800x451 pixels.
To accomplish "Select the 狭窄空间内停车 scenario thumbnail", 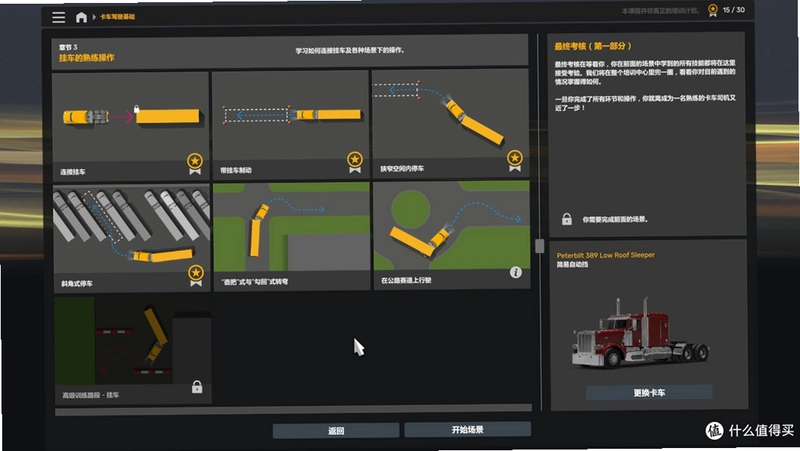I will pos(451,123).
